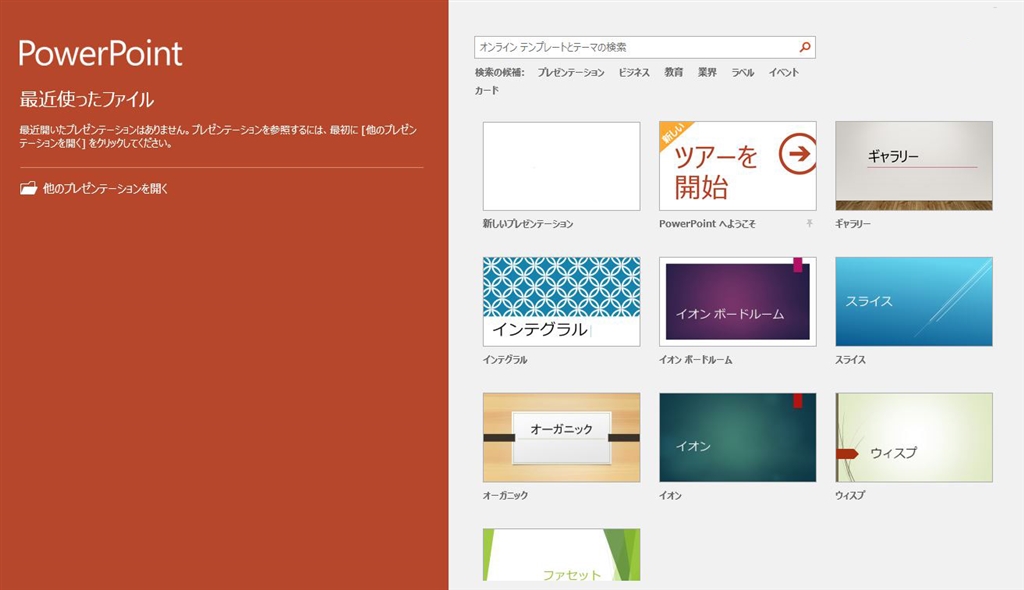Select the プレゼンテーション search suggestion
The height and width of the screenshot is (590, 1024).
571,73
